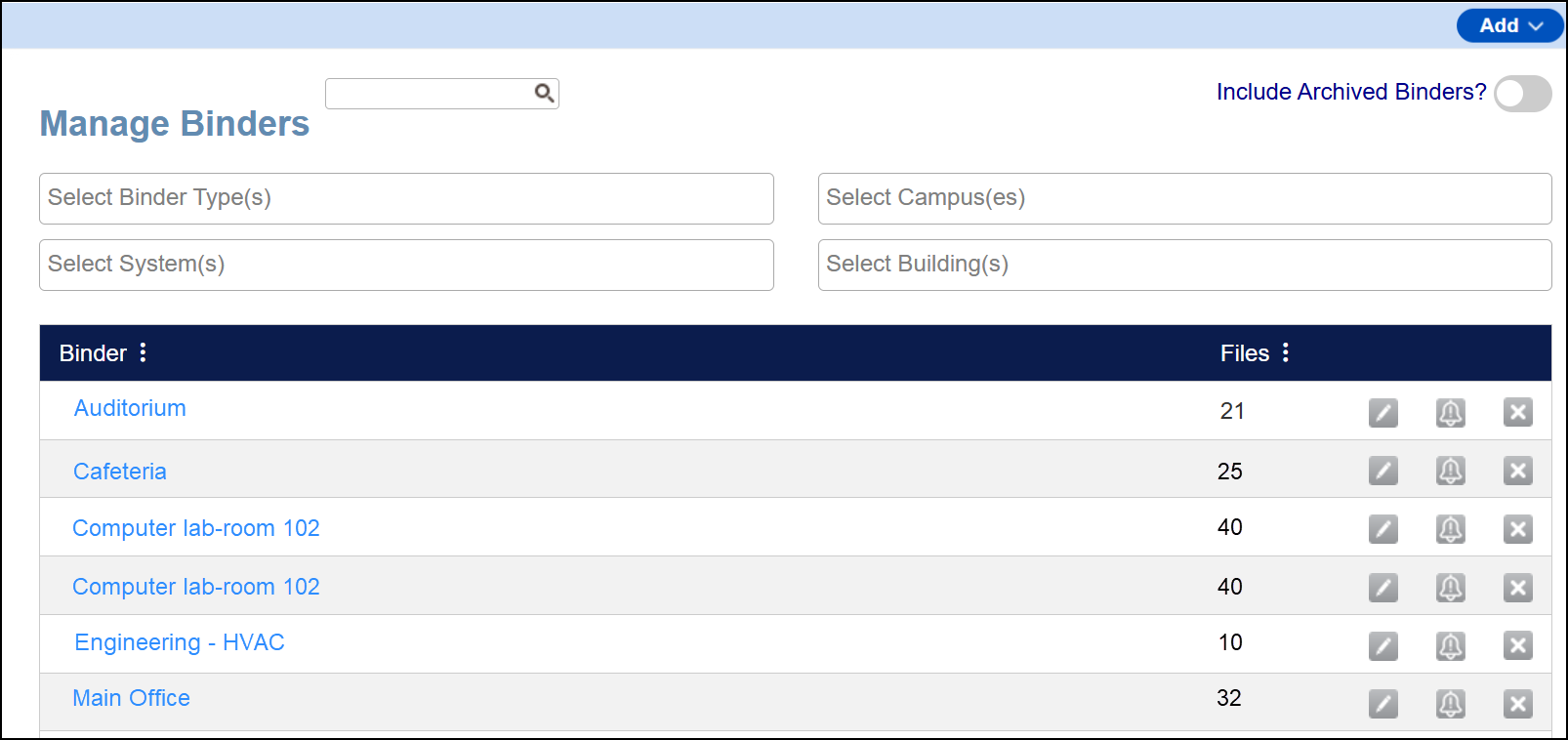
Task: Open notifications bell for Cafeteria binder
Action: click(x=1450, y=472)
